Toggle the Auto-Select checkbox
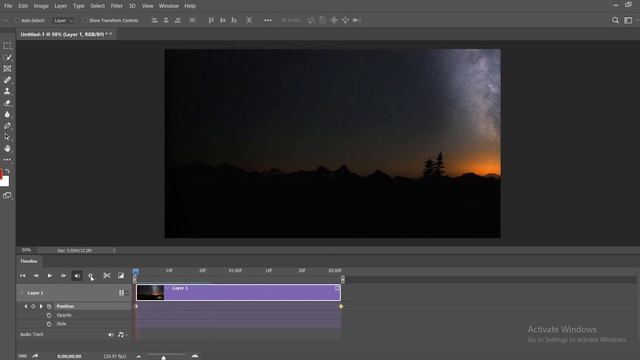640x360 pixels. coord(17,20)
